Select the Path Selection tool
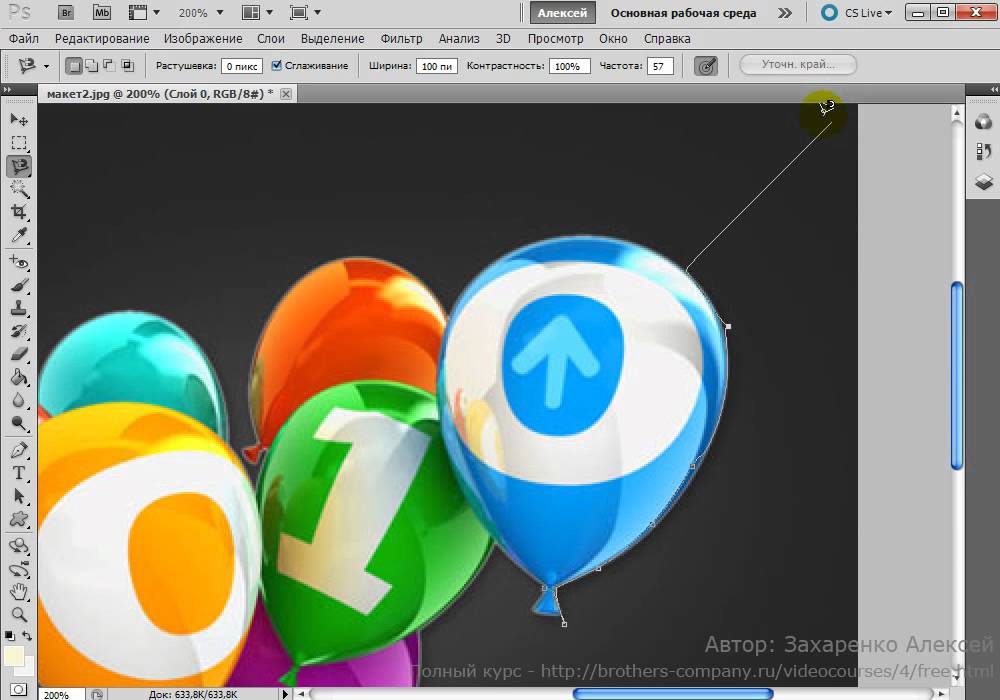The image size is (1000, 700). 19,496
